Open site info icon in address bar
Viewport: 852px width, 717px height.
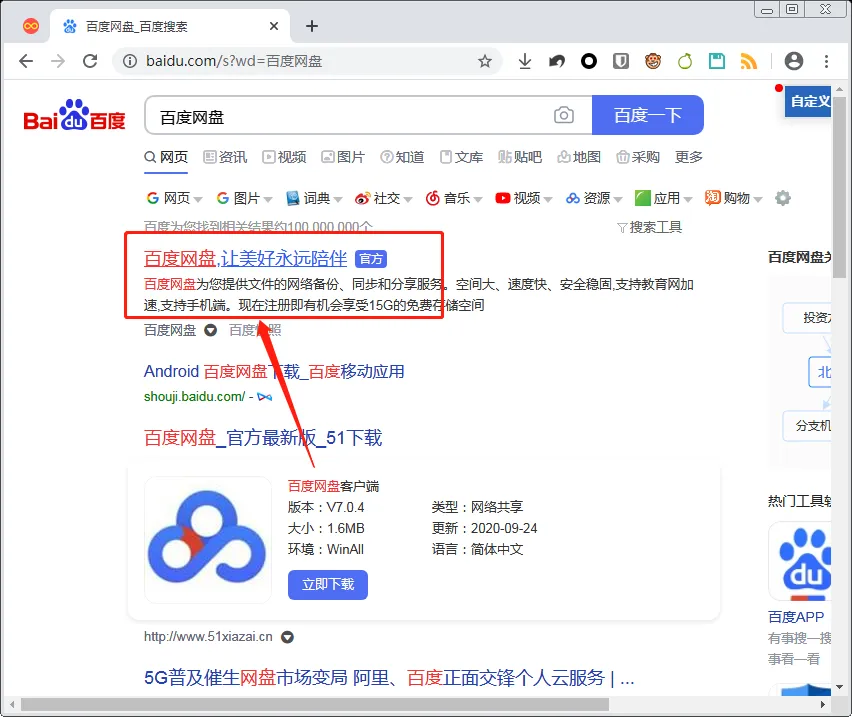[x=130, y=61]
